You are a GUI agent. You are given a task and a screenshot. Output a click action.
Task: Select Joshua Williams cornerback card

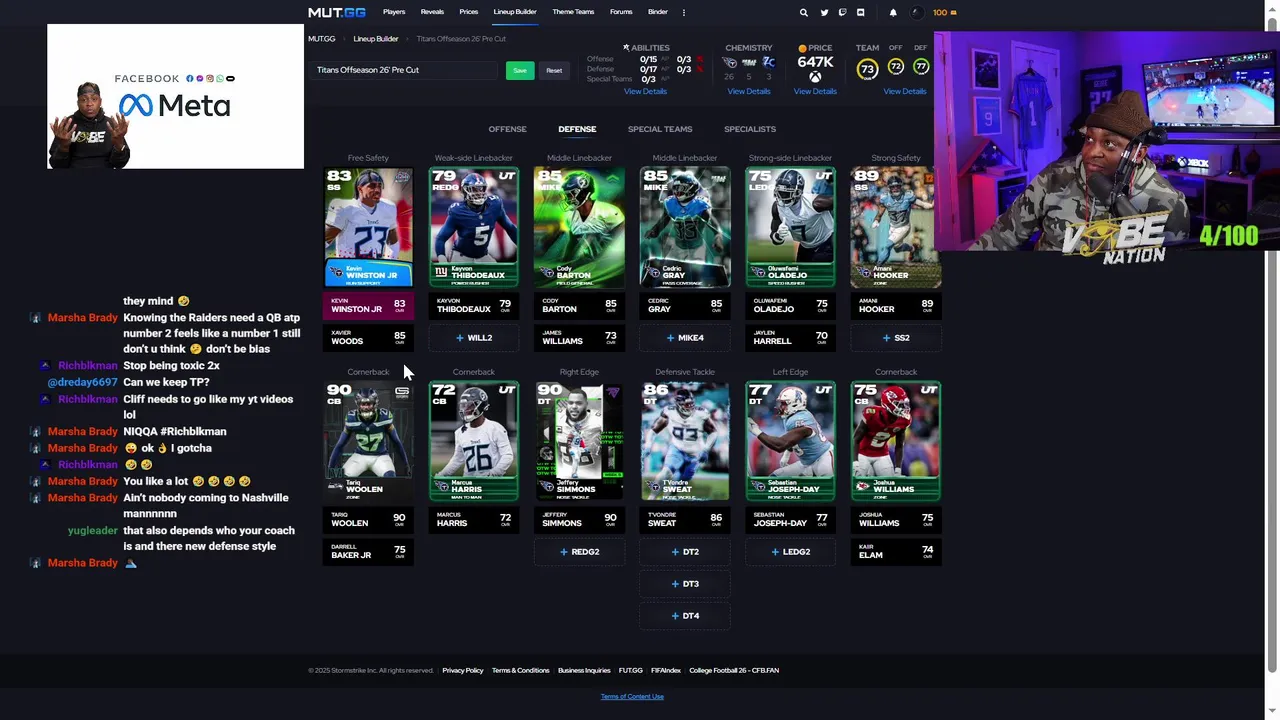pos(896,441)
